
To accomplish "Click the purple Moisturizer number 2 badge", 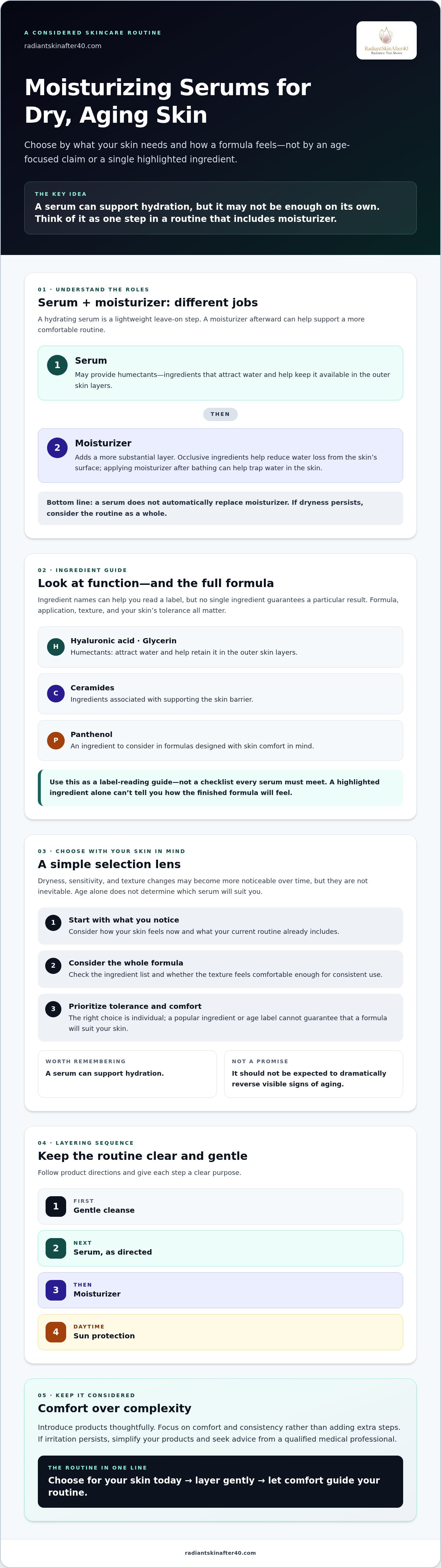I will tap(57, 448).
